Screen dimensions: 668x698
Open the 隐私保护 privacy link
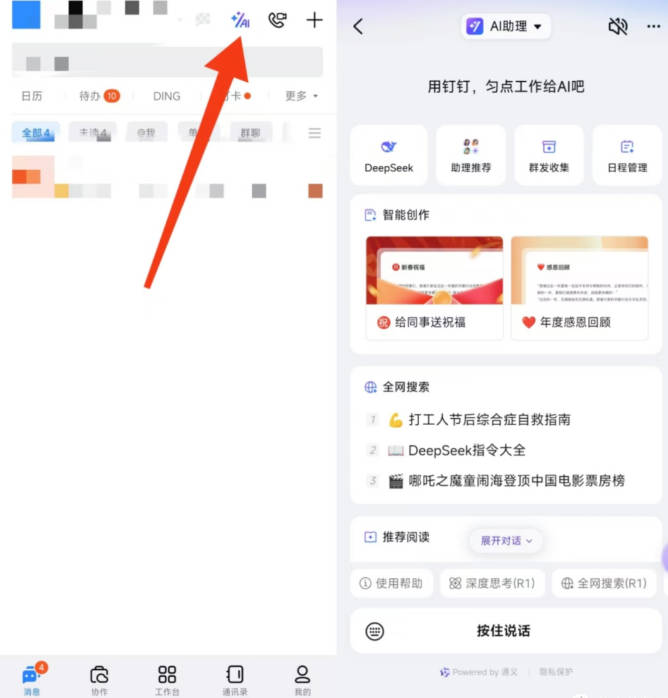coord(556,672)
